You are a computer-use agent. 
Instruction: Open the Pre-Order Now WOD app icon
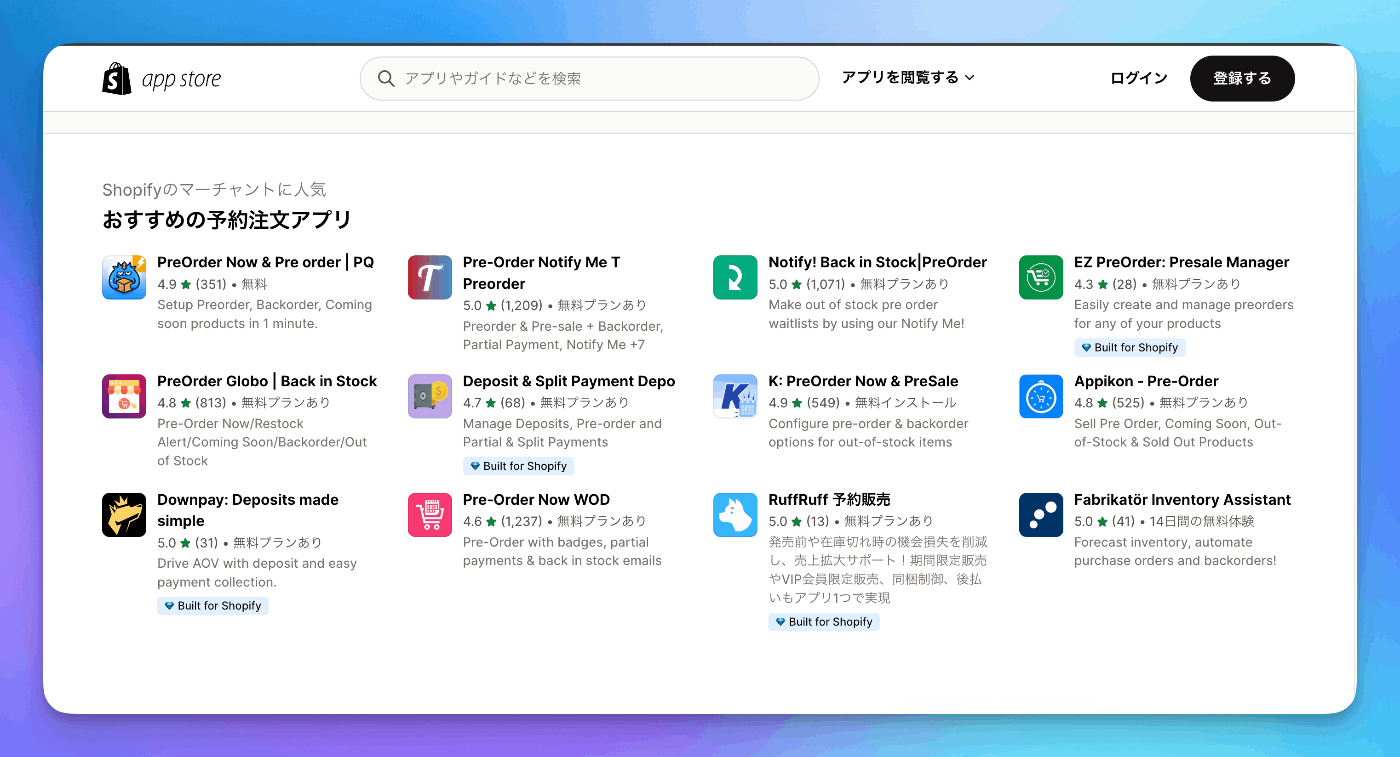[x=430, y=515]
